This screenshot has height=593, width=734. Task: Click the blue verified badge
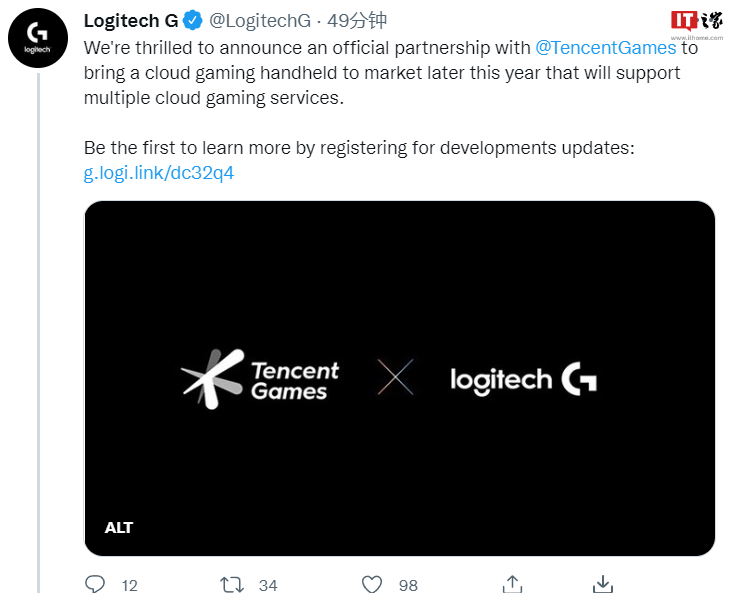[192, 21]
